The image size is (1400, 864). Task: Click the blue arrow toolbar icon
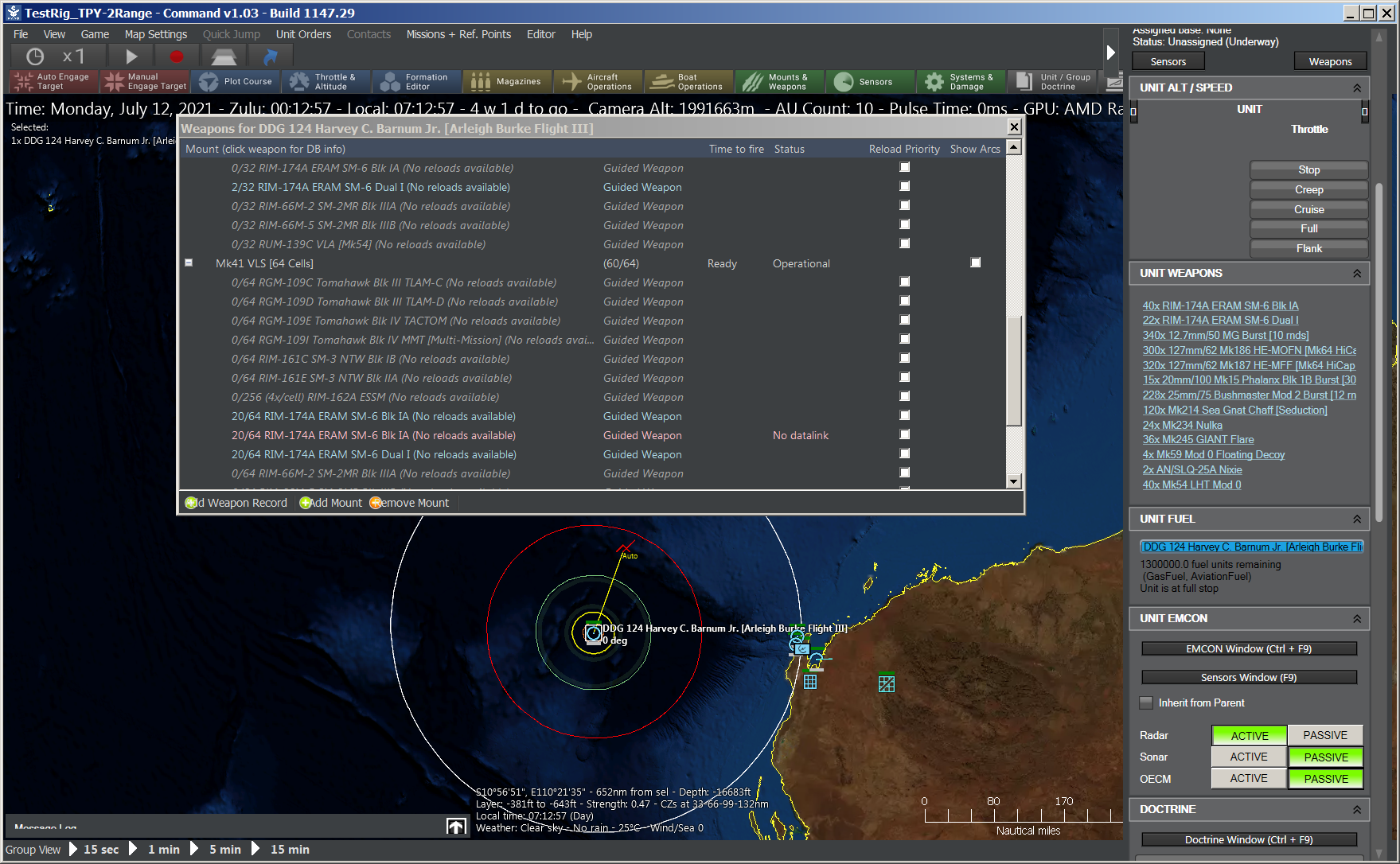coord(270,56)
